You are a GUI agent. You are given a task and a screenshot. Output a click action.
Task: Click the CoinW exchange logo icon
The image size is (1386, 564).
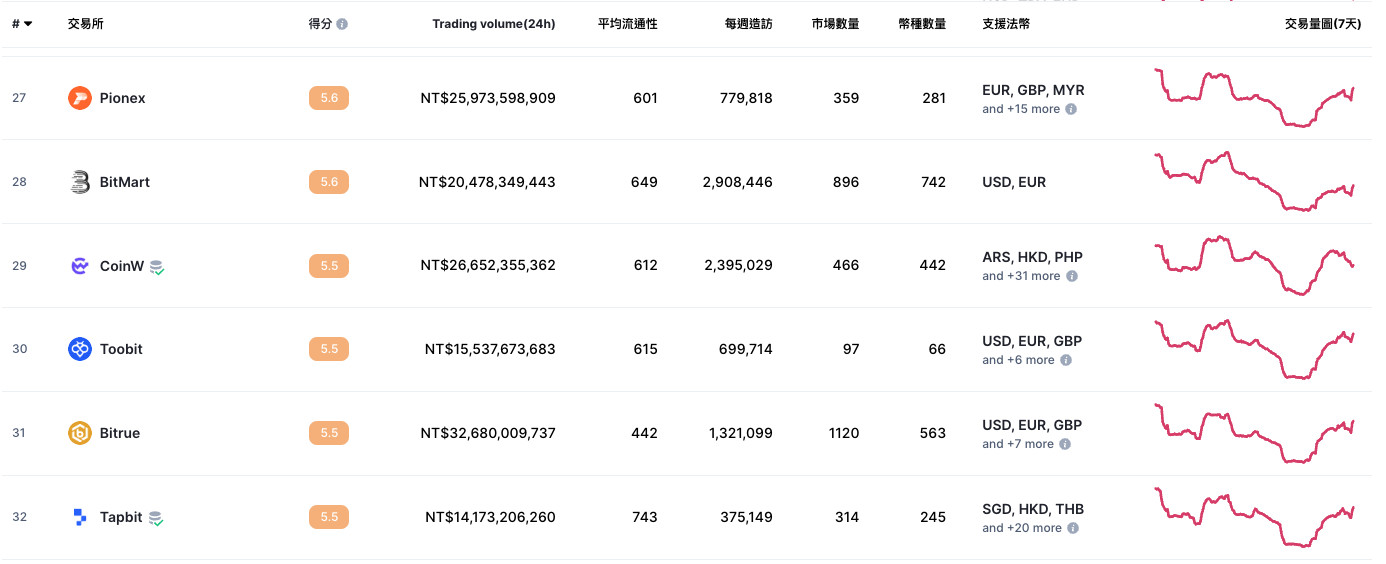pos(80,266)
